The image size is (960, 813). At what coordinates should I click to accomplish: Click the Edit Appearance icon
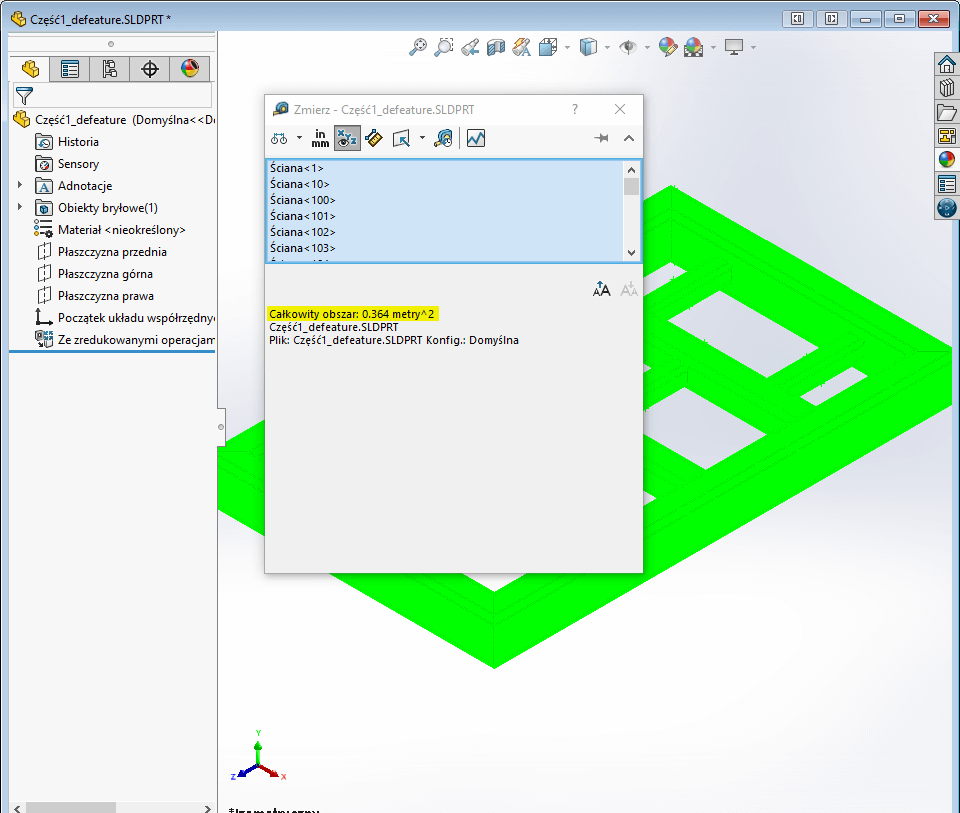coord(667,47)
